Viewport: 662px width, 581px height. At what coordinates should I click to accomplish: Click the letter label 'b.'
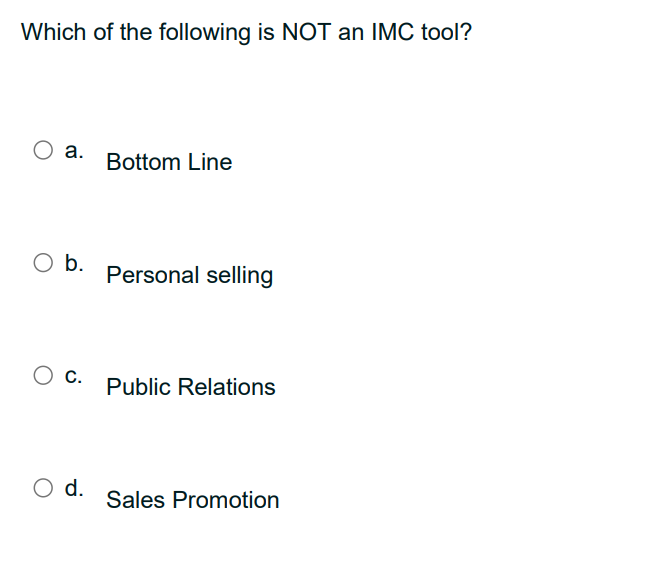[x=74, y=263]
